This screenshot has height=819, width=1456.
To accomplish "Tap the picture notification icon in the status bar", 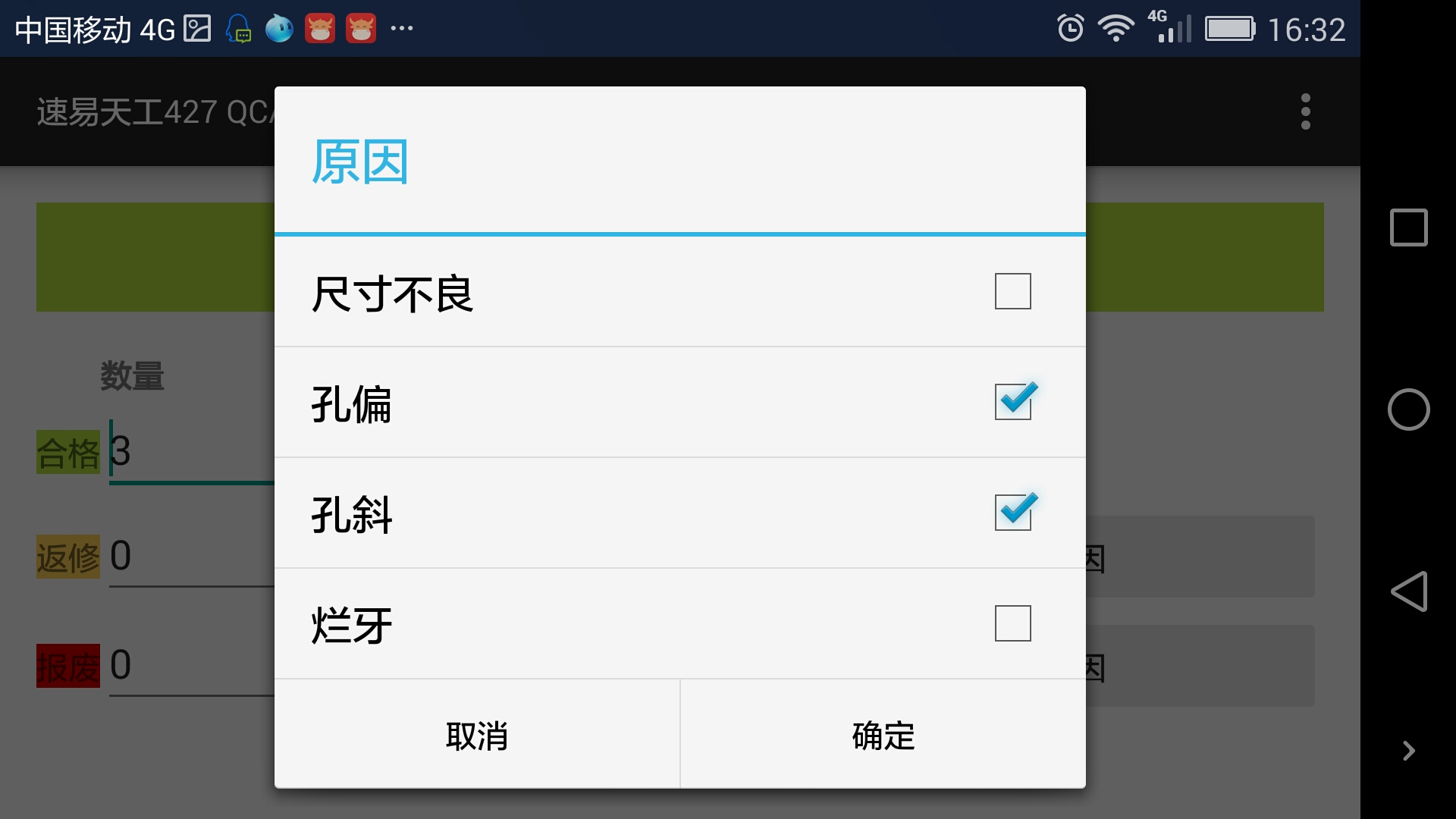I will click(197, 29).
